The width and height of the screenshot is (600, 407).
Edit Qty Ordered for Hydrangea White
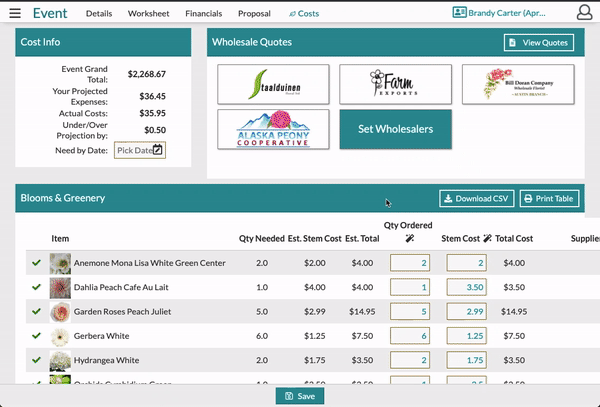(410, 360)
